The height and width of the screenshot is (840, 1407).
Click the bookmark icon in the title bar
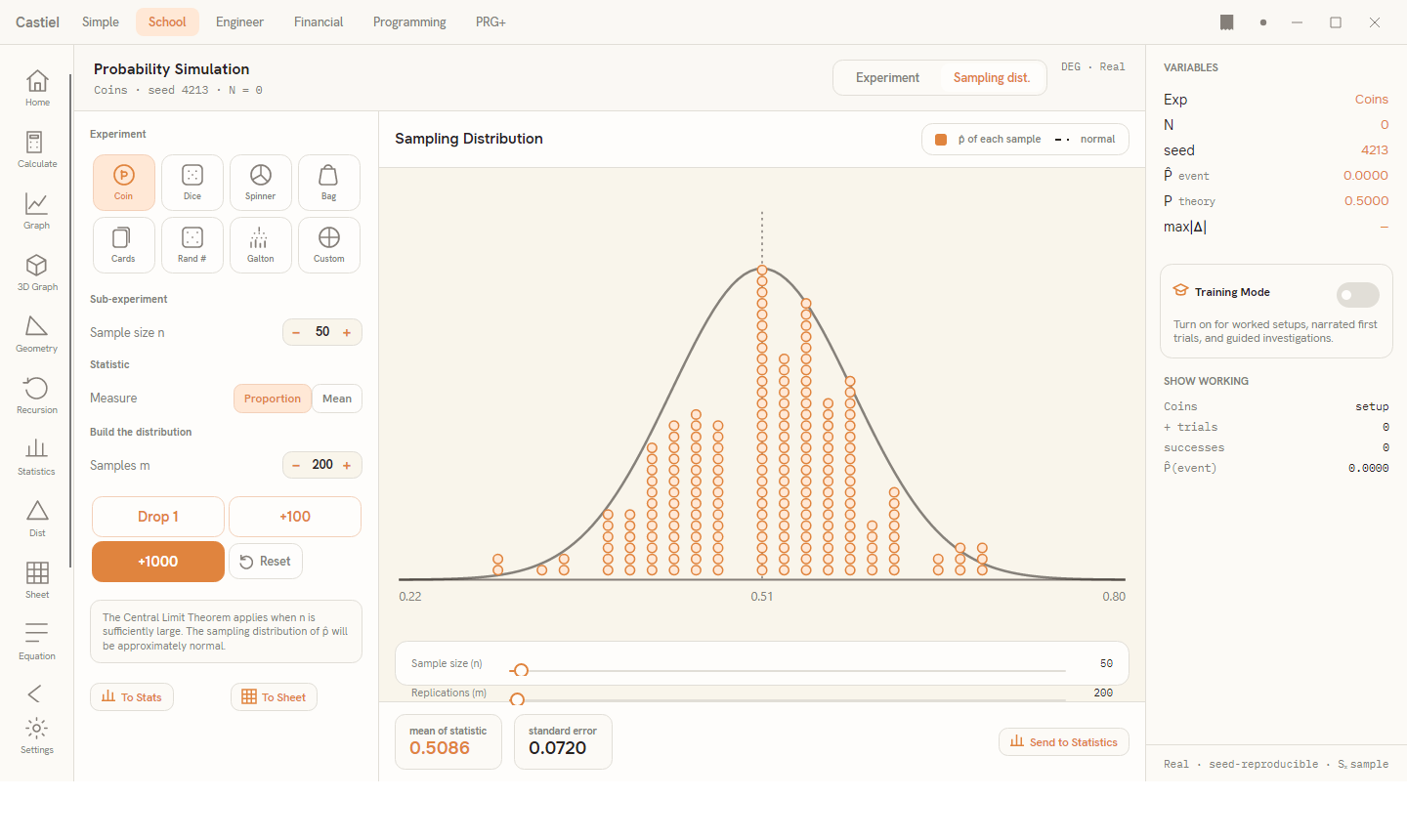click(x=1227, y=22)
